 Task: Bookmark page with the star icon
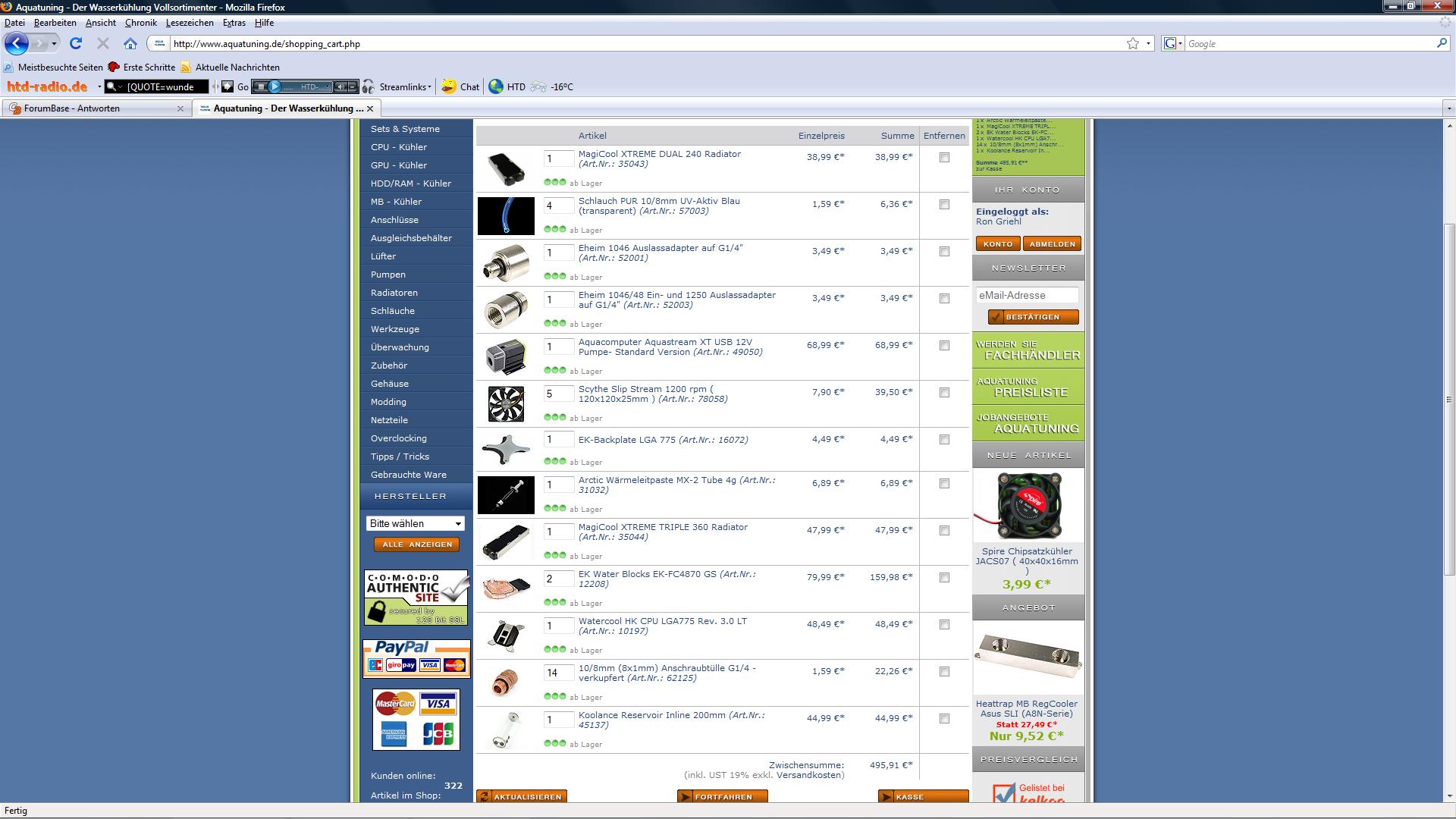pos(1132,43)
